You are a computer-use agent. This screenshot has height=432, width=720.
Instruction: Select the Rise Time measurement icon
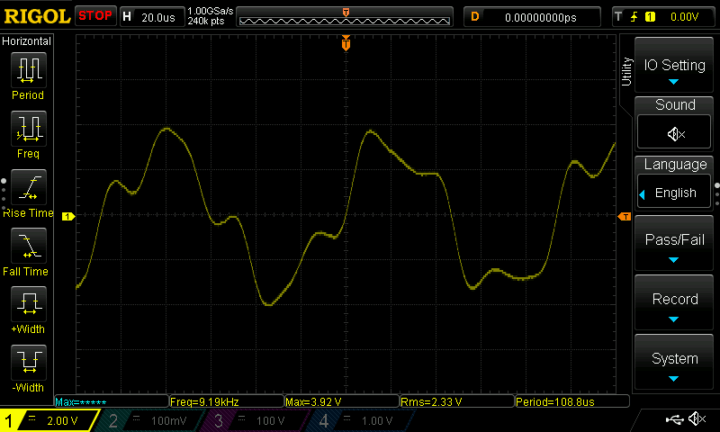tap(28, 187)
